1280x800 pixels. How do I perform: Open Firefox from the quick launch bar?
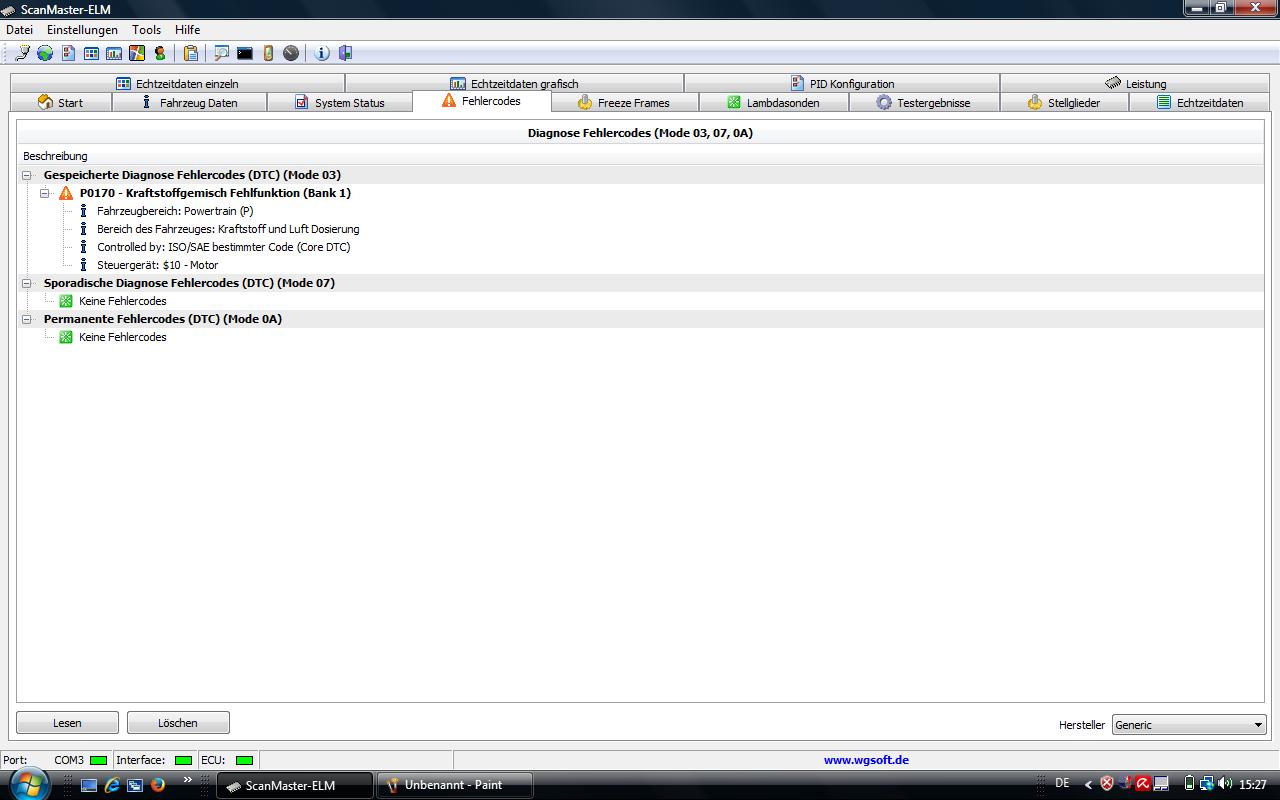tap(157, 785)
